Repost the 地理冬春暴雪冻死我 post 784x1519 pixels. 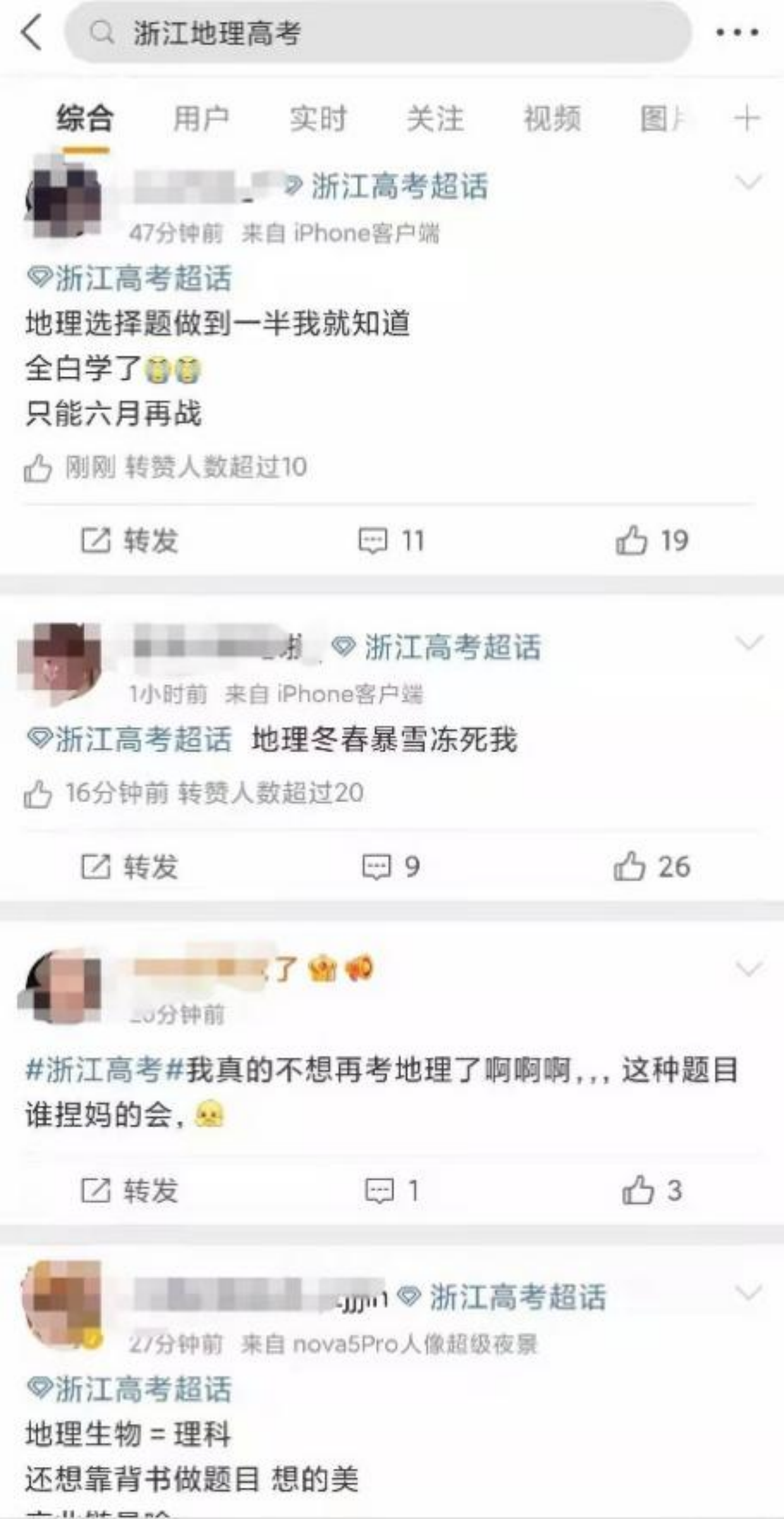pos(129,867)
